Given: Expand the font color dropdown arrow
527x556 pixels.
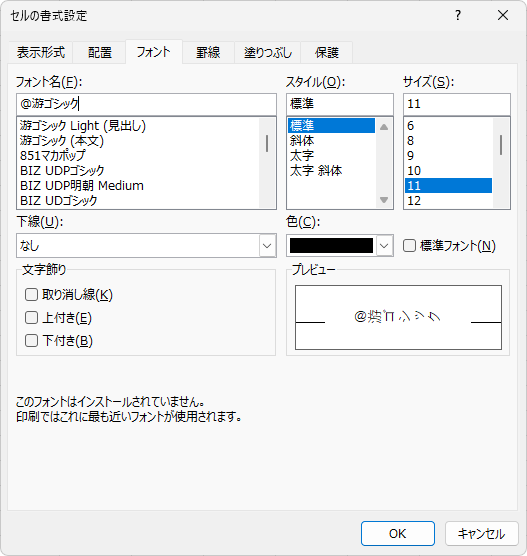Looking at the screenshot, I should pyautogui.click(x=384, y=245).
